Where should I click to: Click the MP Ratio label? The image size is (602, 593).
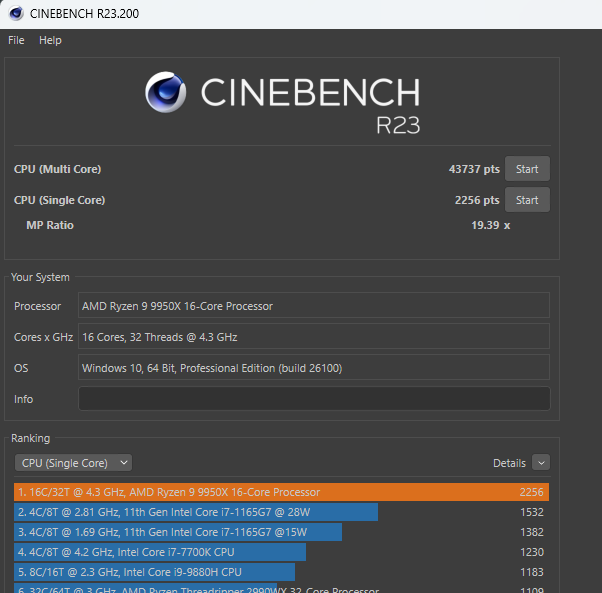click(x=50, y=225)
